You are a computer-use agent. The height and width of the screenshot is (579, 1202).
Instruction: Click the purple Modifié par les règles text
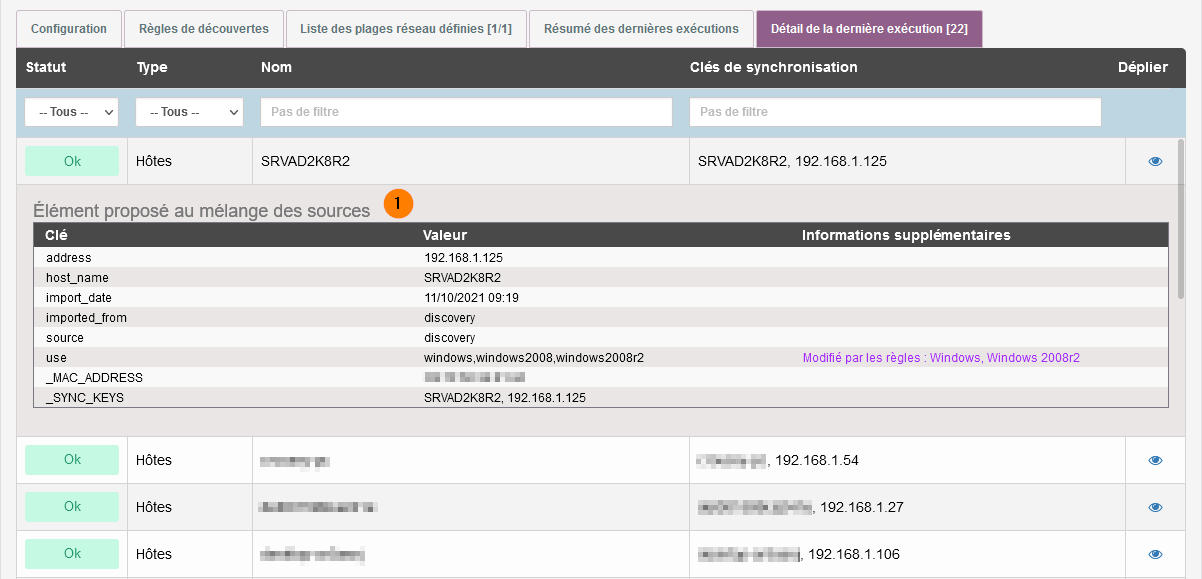(941, 358)
